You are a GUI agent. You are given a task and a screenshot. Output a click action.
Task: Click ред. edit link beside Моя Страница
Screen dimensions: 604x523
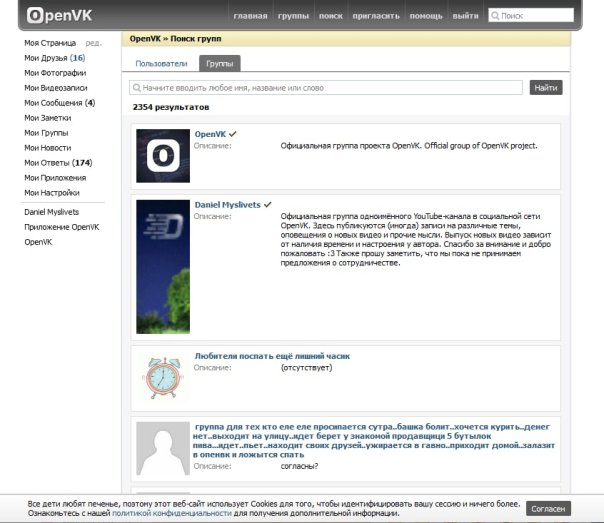tap(94, 43)
